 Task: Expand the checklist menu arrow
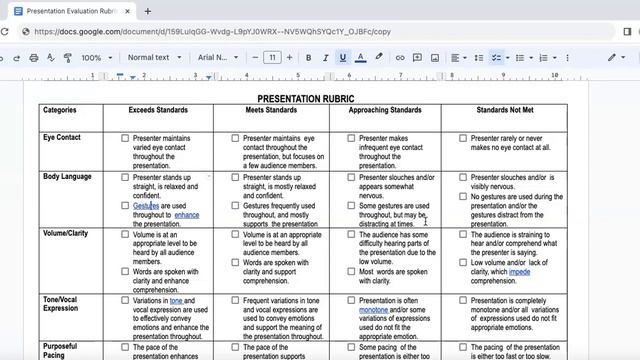pos(507,58)
